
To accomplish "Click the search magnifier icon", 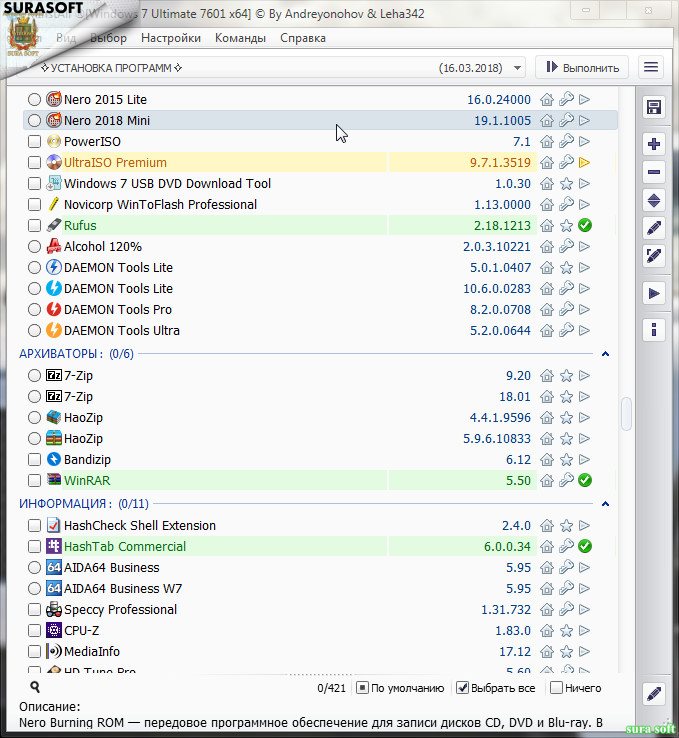I will point(35,687).
